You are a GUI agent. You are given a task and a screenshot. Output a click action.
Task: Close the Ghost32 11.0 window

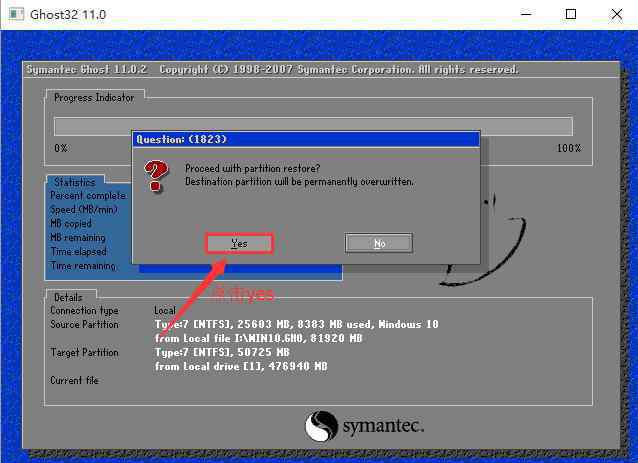pyautogui.click(x=617, y=14)
